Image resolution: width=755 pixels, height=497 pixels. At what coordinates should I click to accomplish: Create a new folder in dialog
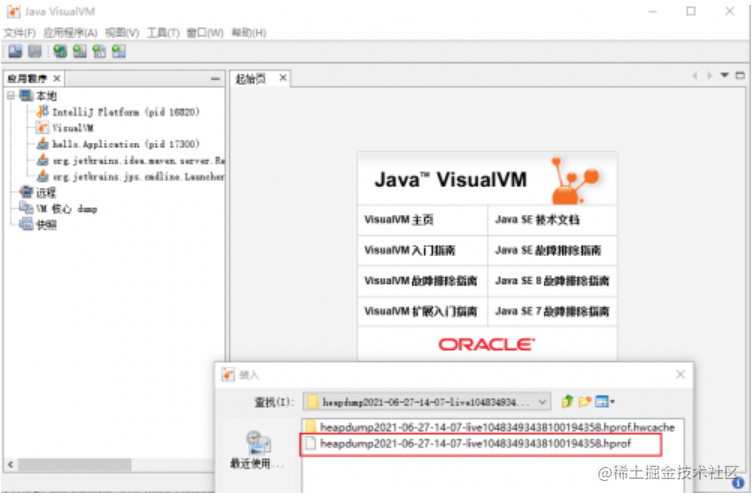[x=585, y=401]
